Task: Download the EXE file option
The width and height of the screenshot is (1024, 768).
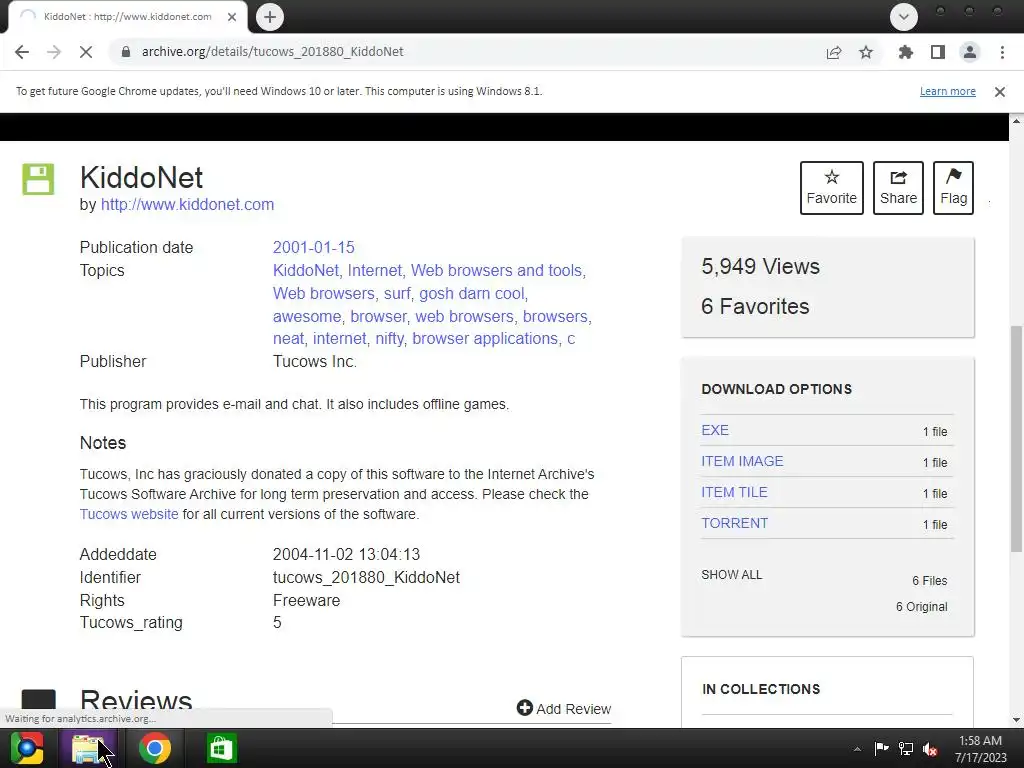Action: pos(715,430)
